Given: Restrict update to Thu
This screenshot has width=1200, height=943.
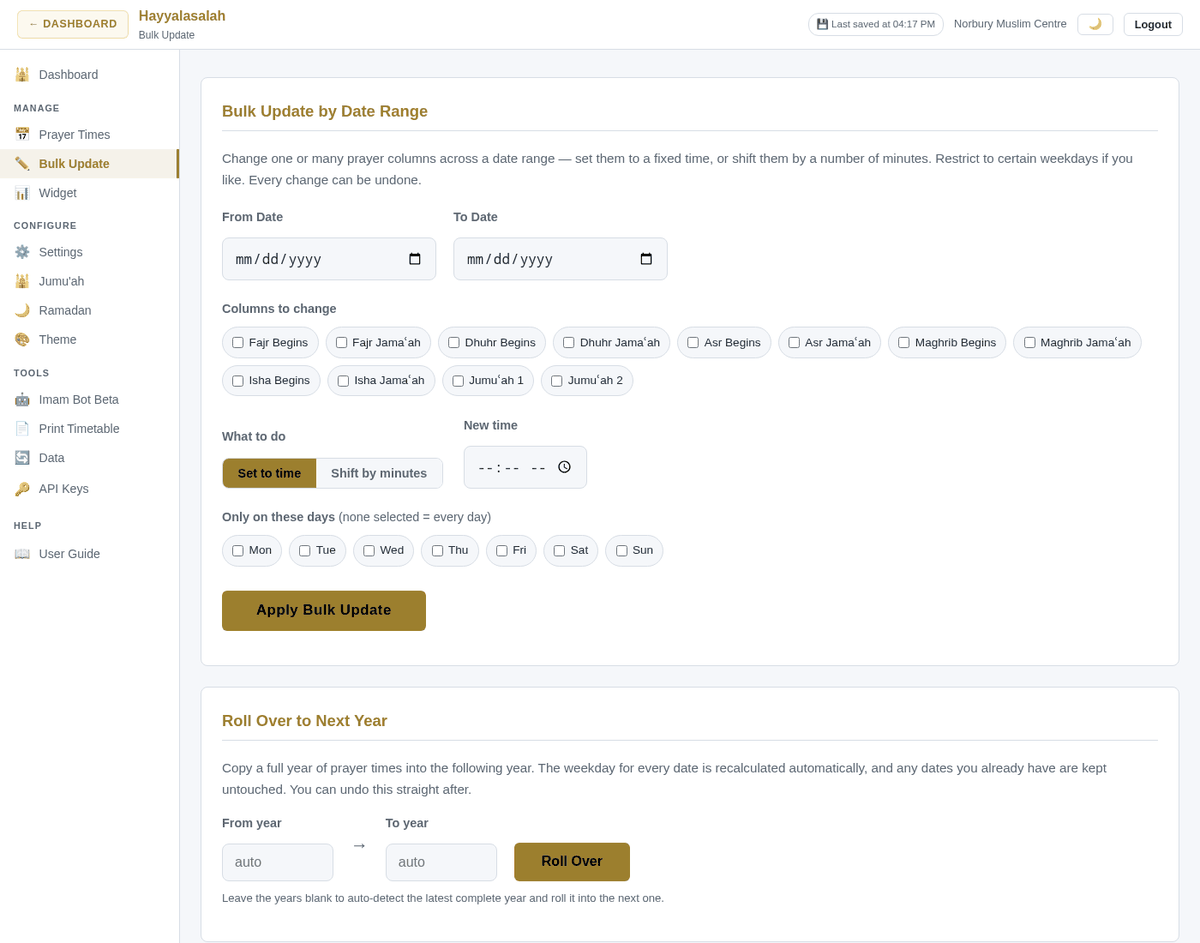Looking at the screenshot, I should click(x=437, y=550).
